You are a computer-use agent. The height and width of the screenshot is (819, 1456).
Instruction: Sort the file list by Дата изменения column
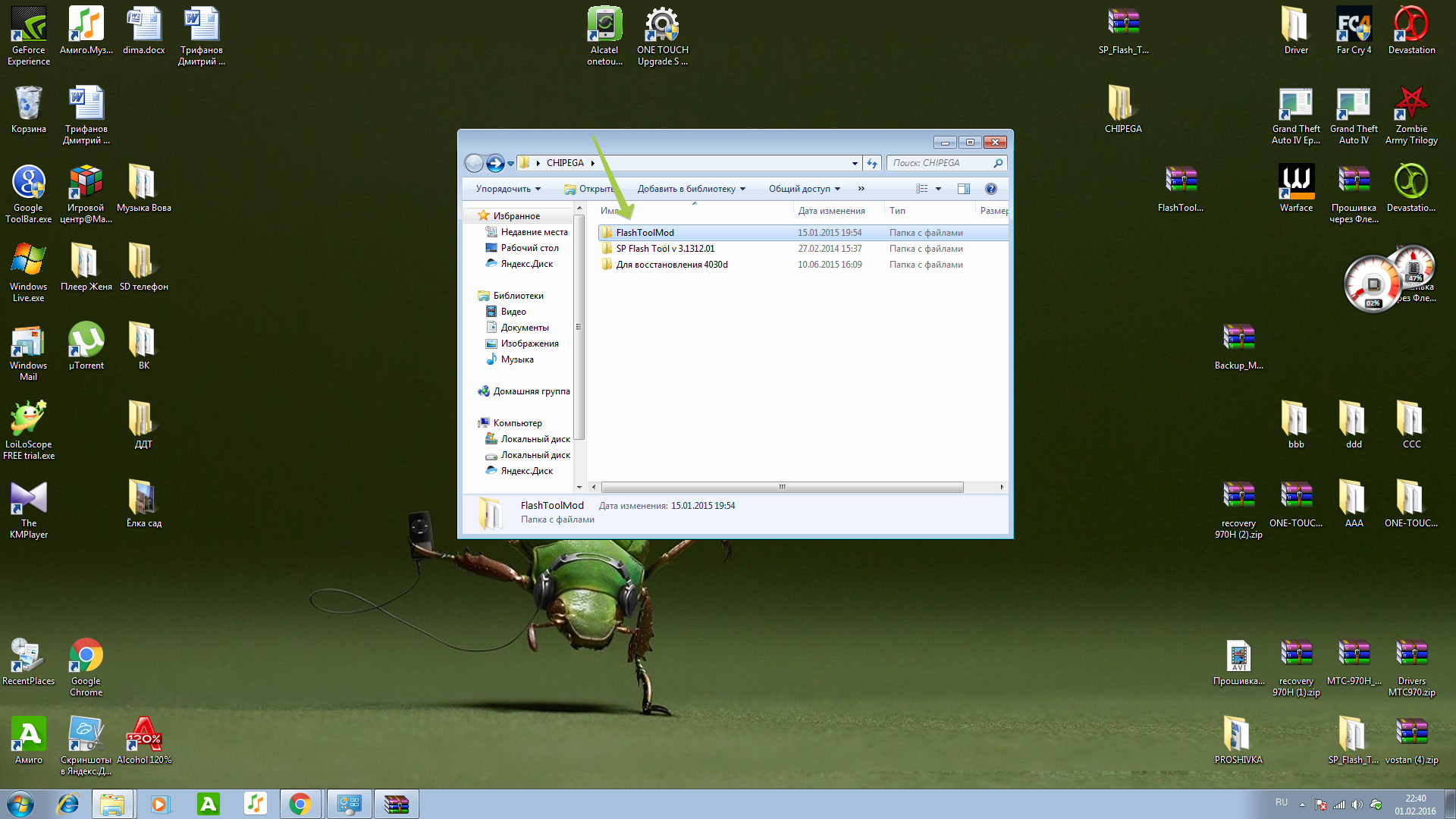pyautogui.click(x=831, y=211)
